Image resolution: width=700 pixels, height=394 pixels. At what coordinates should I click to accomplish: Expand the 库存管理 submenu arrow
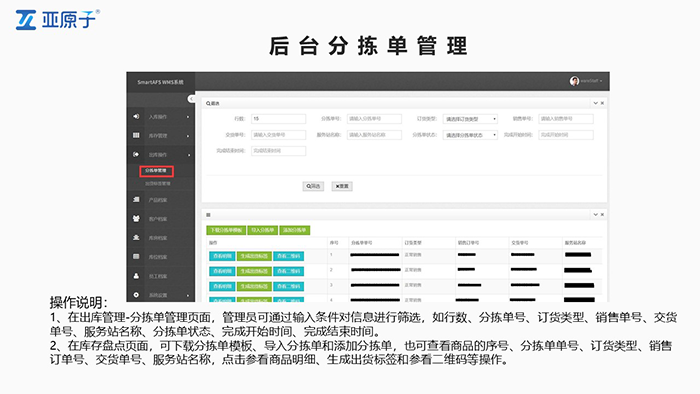[x=188, y=136]
